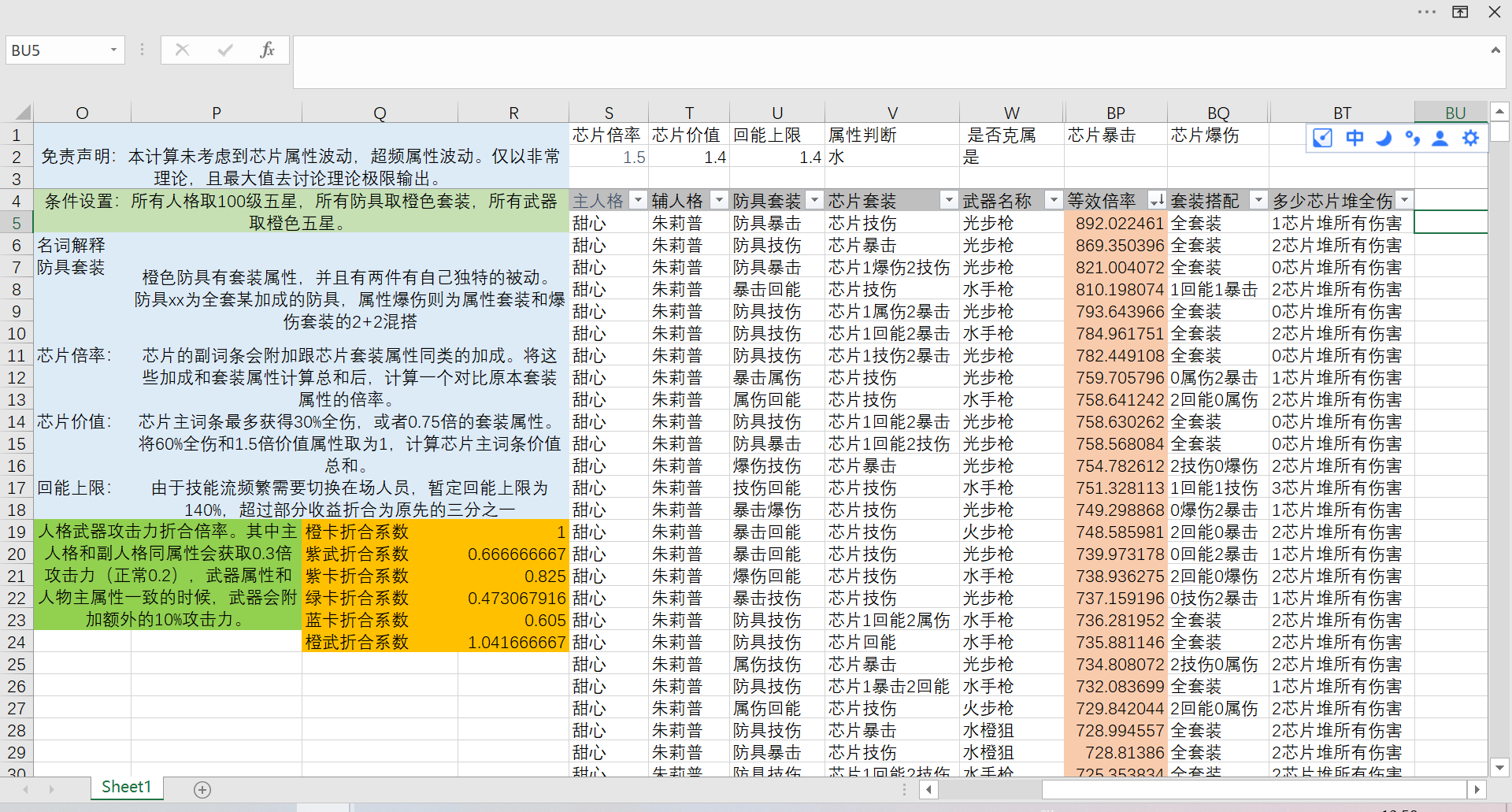
Task: Select row header 19
Action: pyautogui.click(x=17, y=532)
